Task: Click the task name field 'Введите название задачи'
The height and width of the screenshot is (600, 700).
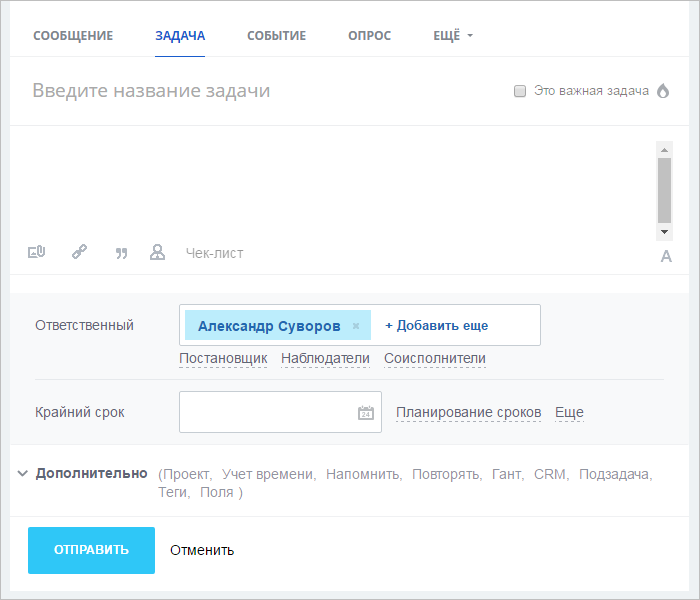Action: pyautogui.click(x=151, y=91)
